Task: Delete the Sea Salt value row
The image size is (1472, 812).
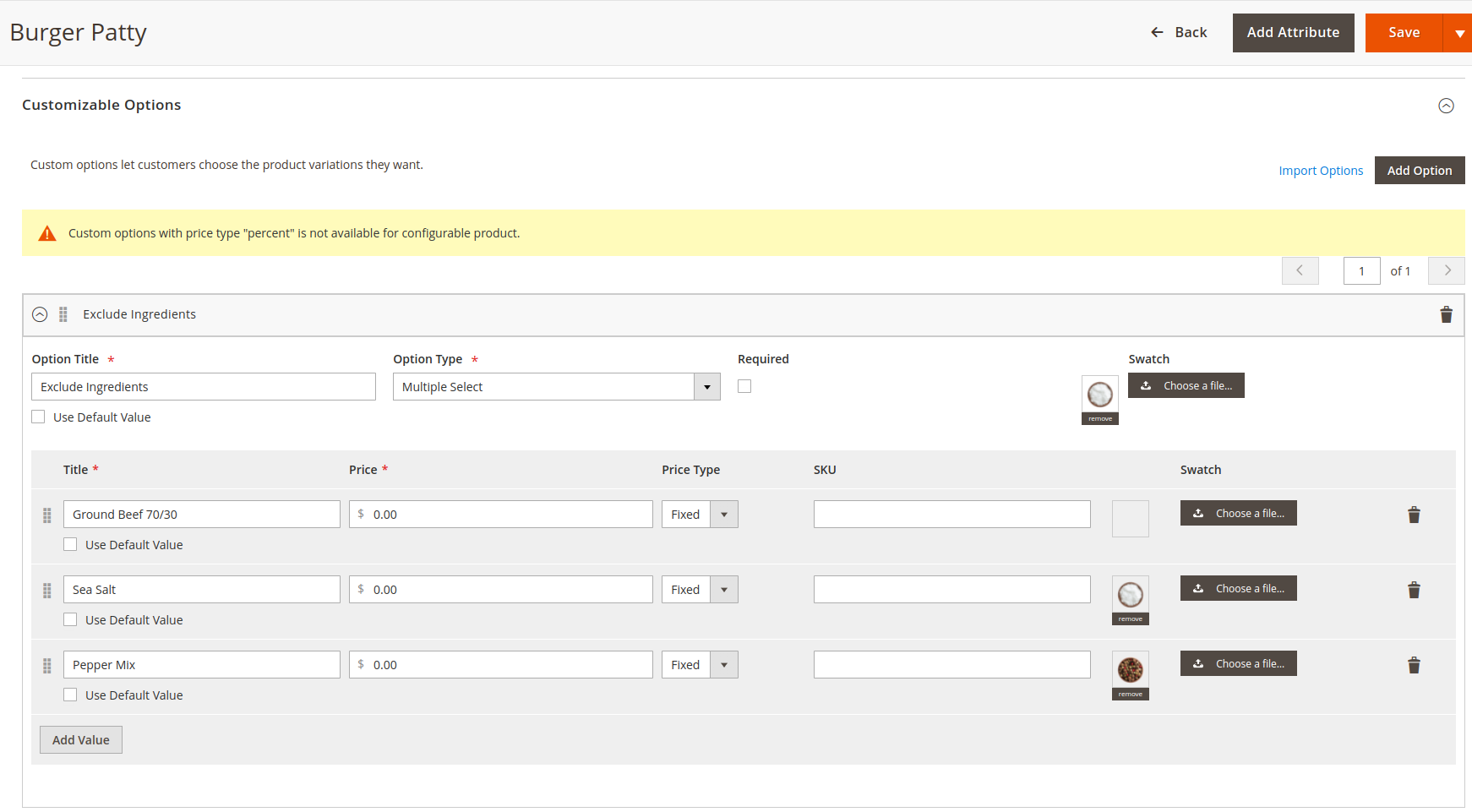Action: tap(1414, 590)
